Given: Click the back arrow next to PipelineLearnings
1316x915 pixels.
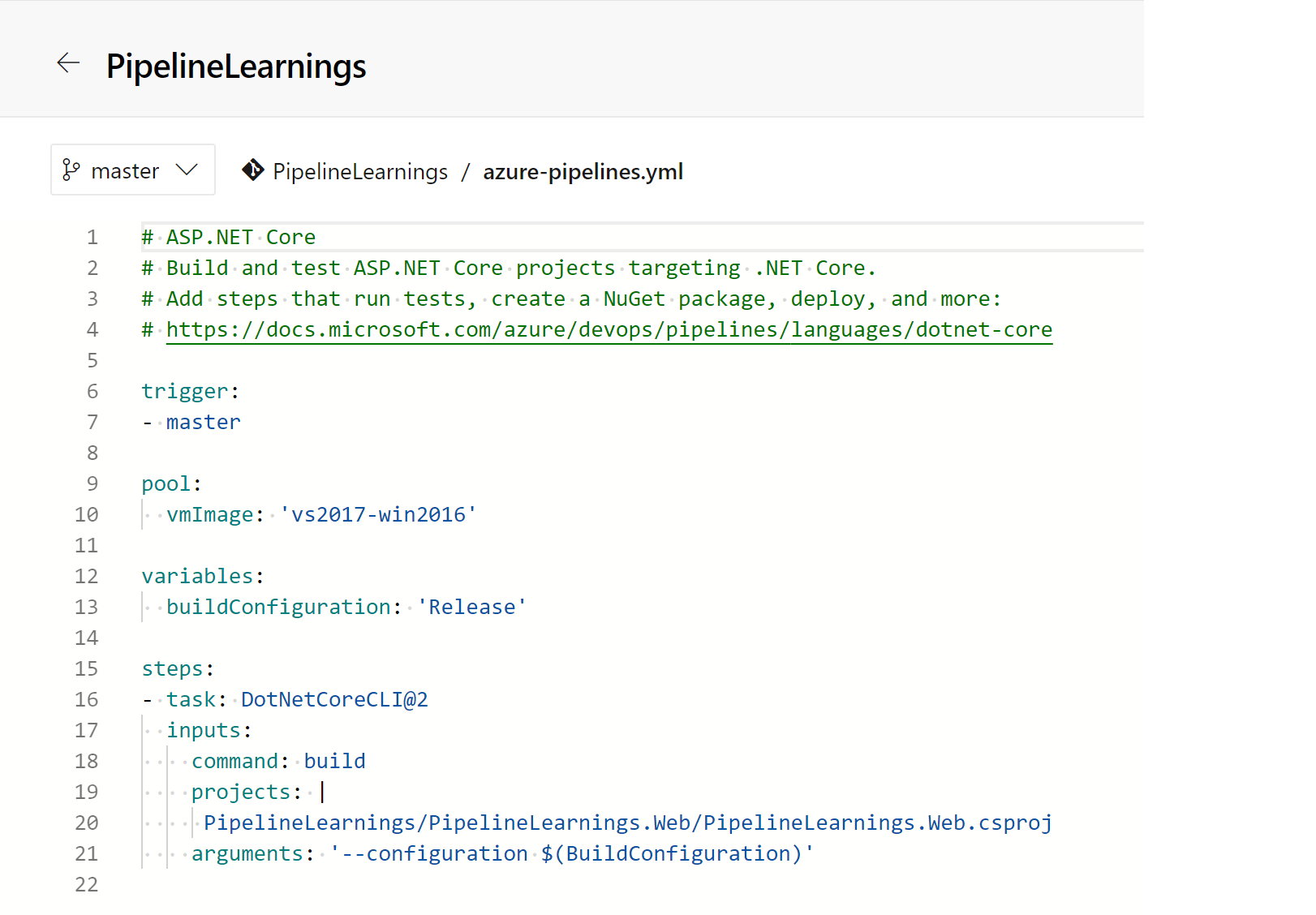Looking at the screenshot, I should (68, 63).
